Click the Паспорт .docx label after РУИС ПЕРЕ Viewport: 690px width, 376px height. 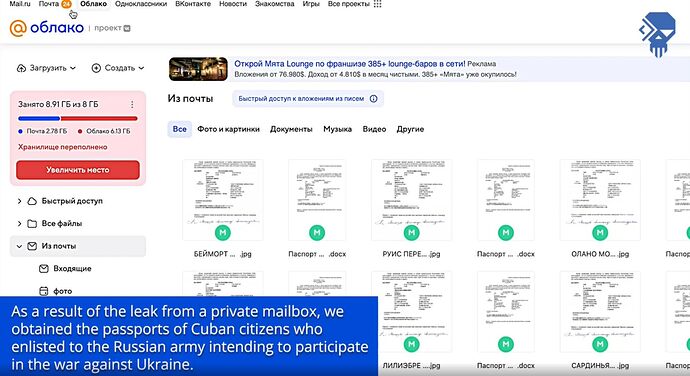point(506,254)
